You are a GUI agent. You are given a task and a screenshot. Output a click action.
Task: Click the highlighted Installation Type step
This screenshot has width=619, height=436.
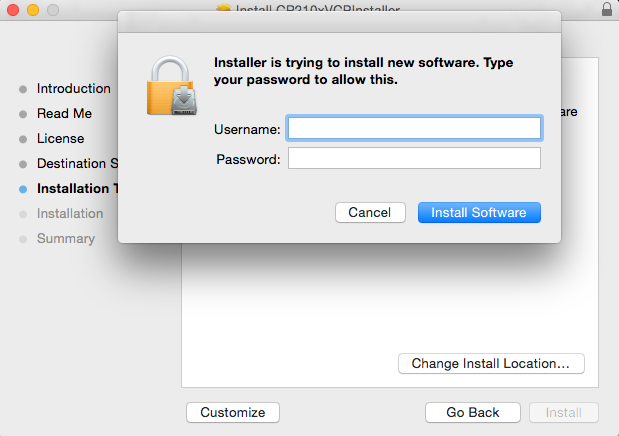point(77,188)
